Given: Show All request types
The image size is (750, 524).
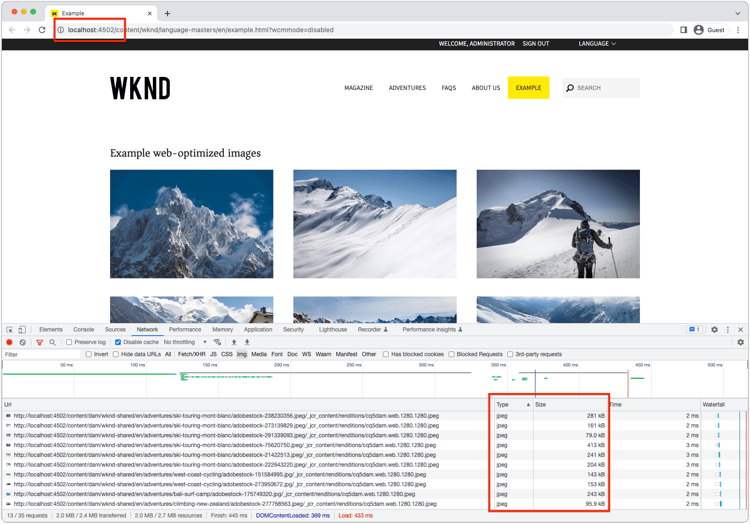Looking at the screenshot, I should pyautogui.click(x=168, y=354).
